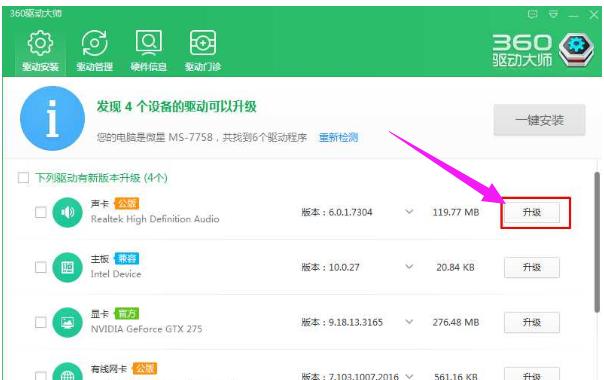Expand version dropdown for 9.18.13.3165
604x380 pixels.
tap(409, 322)
